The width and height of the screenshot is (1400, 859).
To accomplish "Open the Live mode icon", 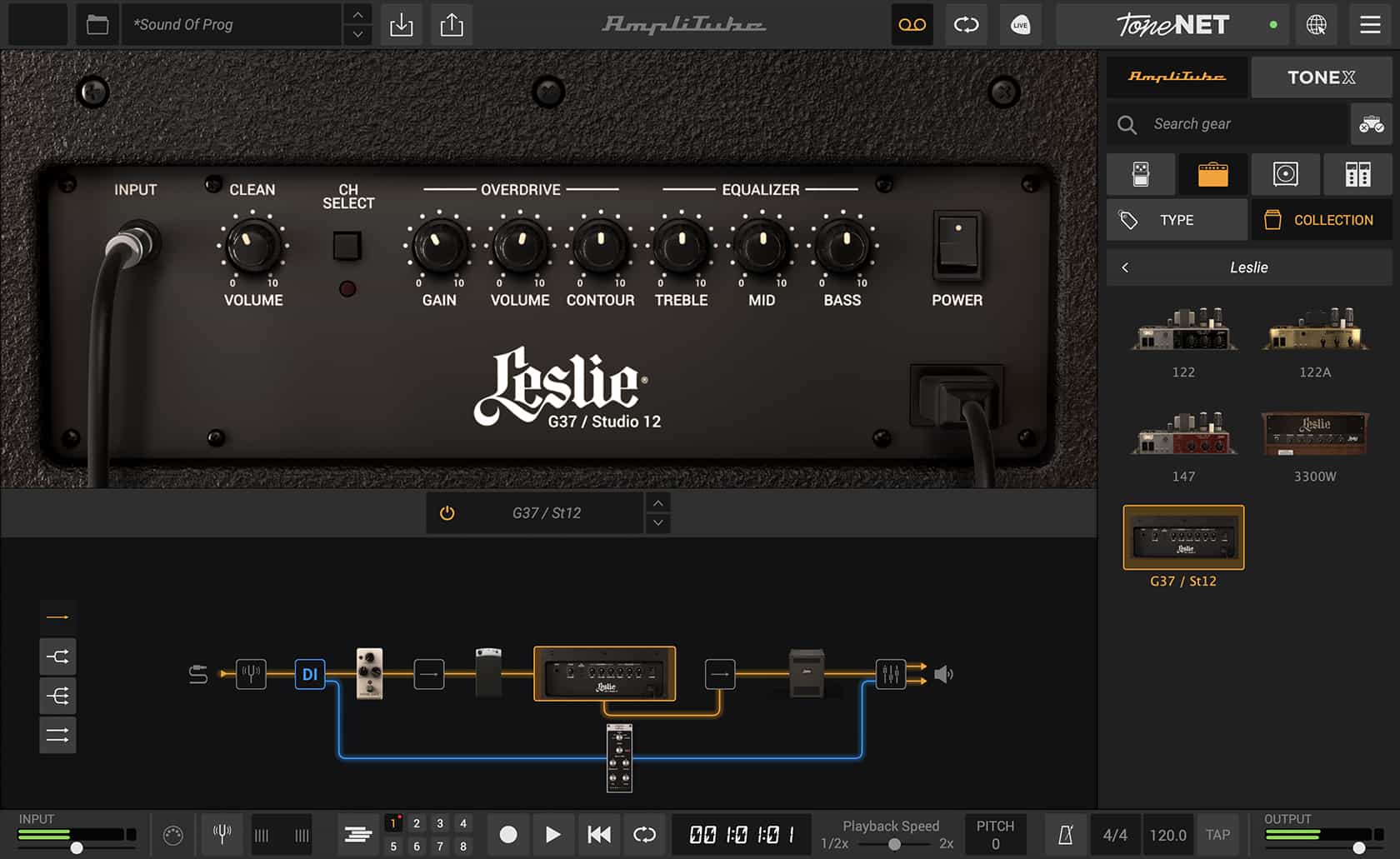I will click(1020, 25).
